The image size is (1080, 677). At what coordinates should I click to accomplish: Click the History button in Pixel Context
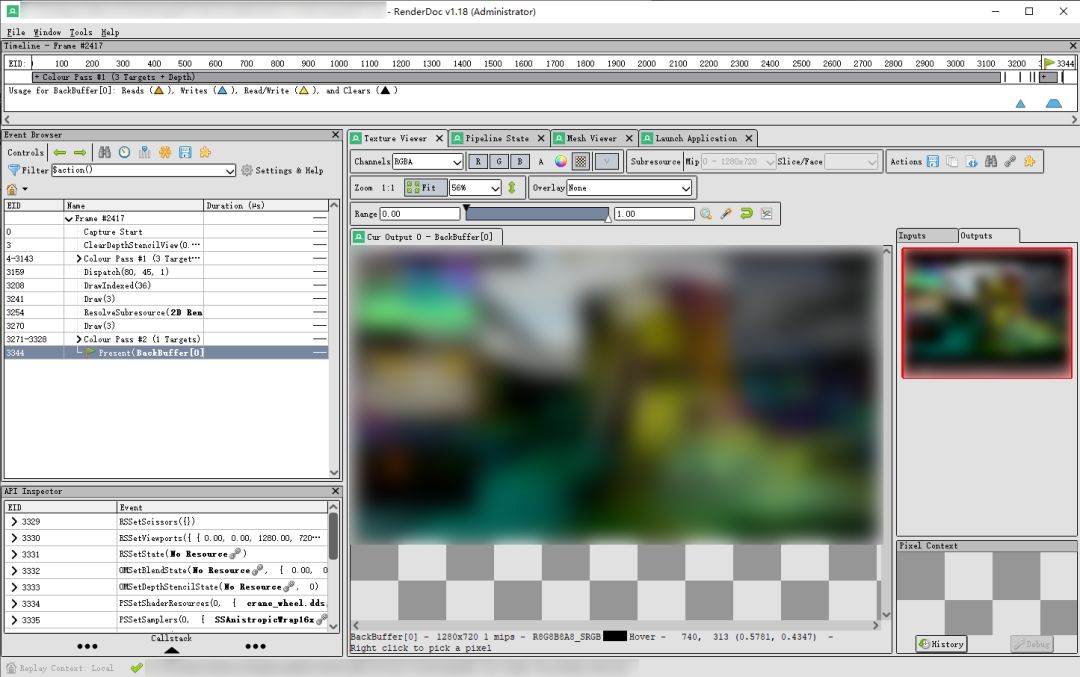click(x=940, y=644)
